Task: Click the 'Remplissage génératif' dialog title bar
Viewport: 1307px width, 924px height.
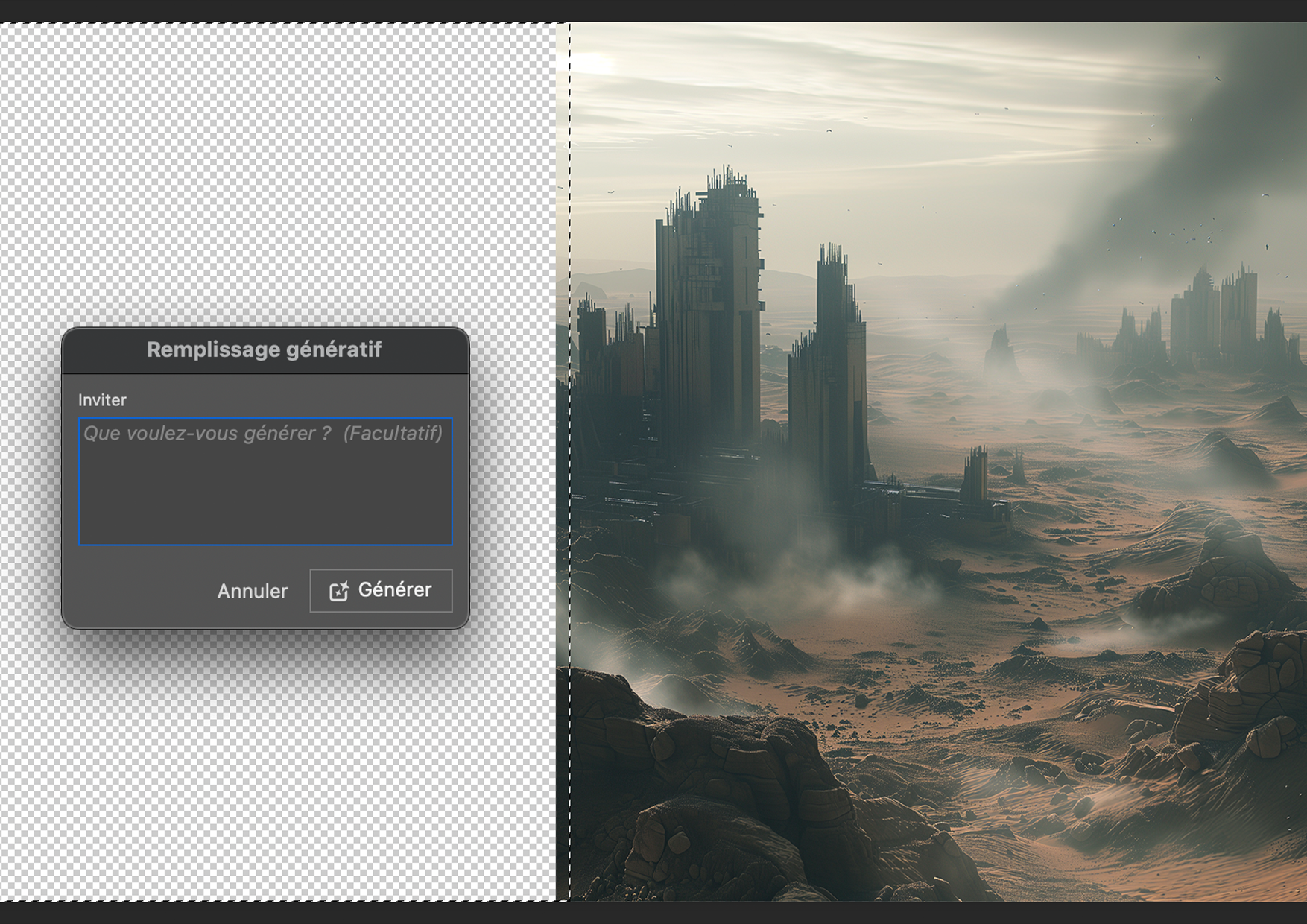Action: pos(265,349)
